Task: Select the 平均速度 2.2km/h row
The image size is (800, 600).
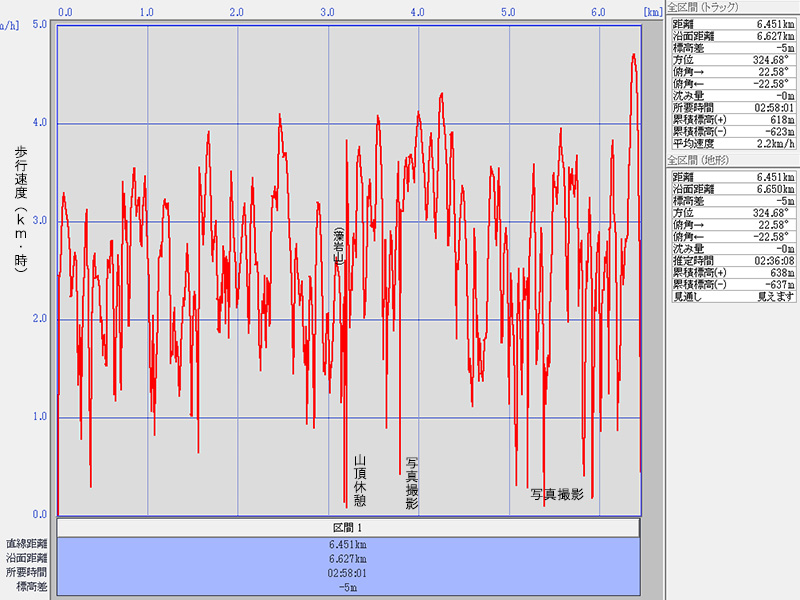Action: pos(732,143)
